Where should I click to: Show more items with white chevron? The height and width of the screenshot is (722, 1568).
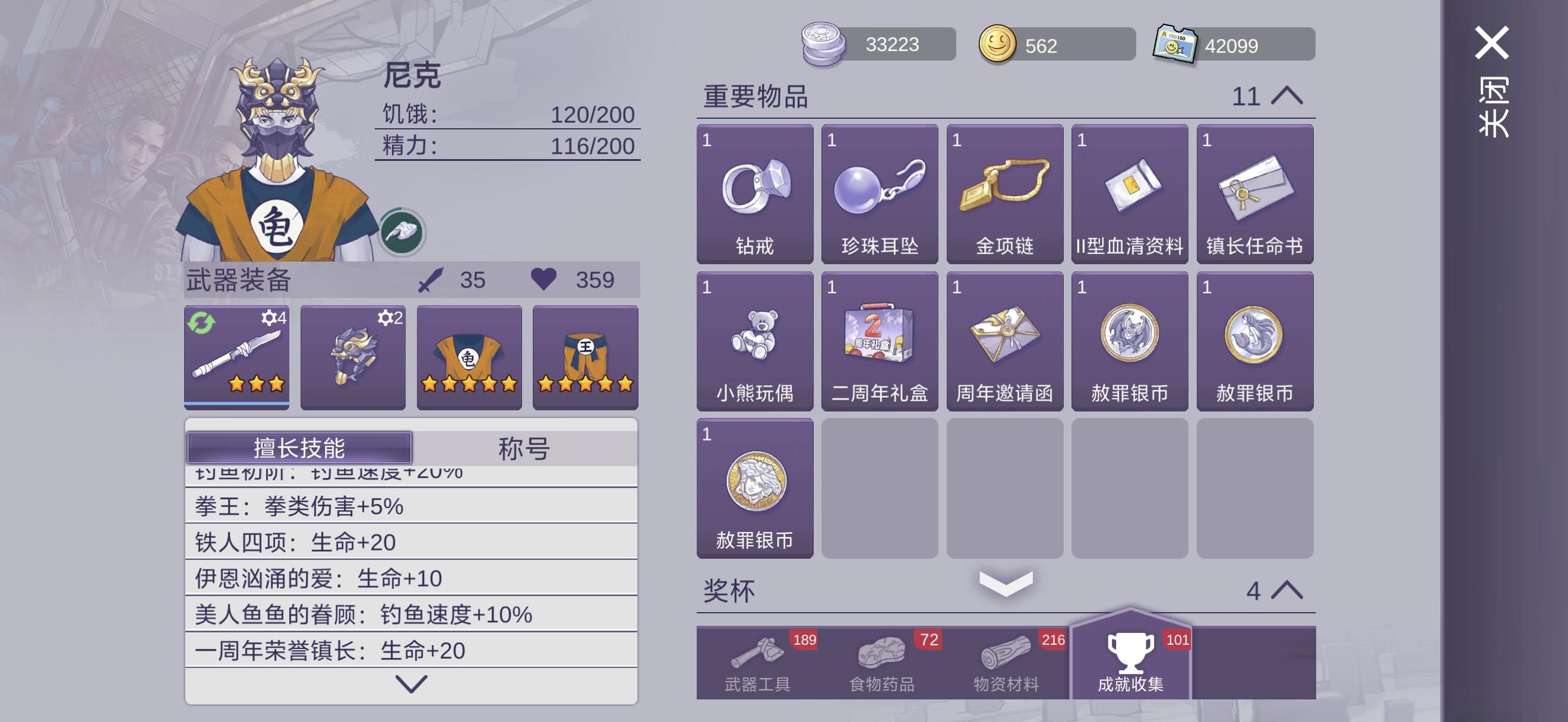click(x=1006, y=583)
